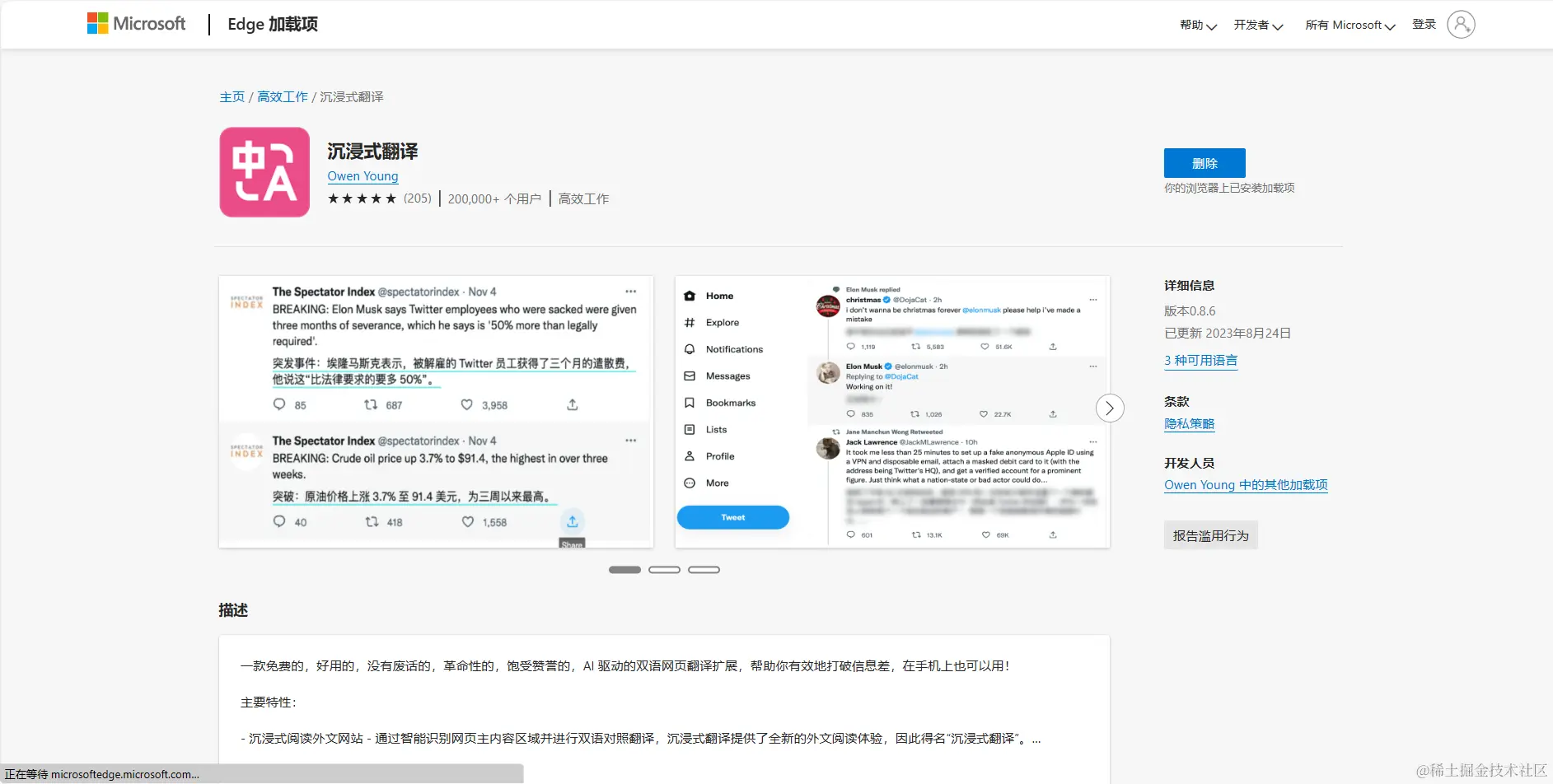
Task: Click ellipsis menu on crude oil tweet
Action: [630, 441]
